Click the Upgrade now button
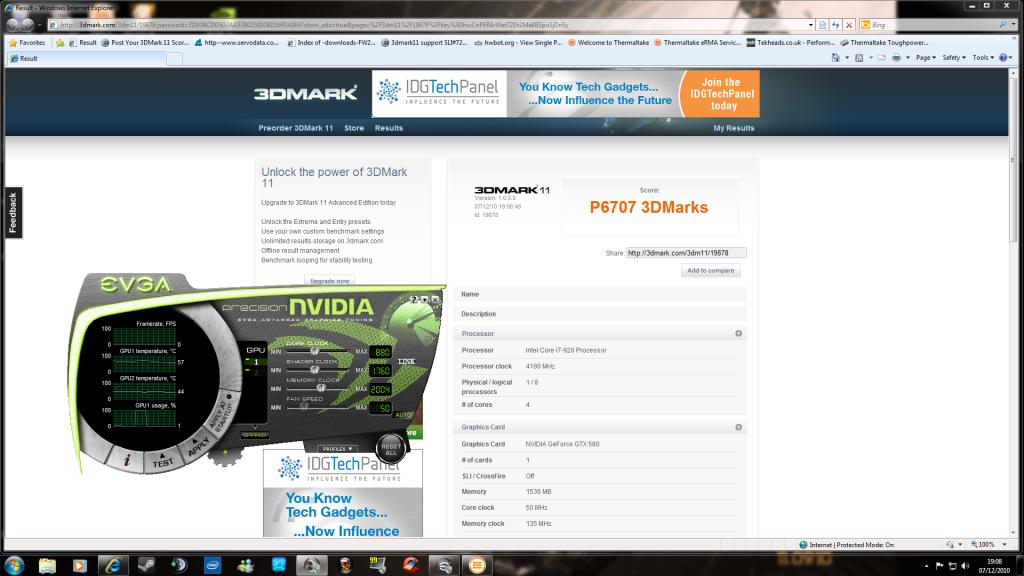Screen dimensions: 1024x576 coord(330,281)
